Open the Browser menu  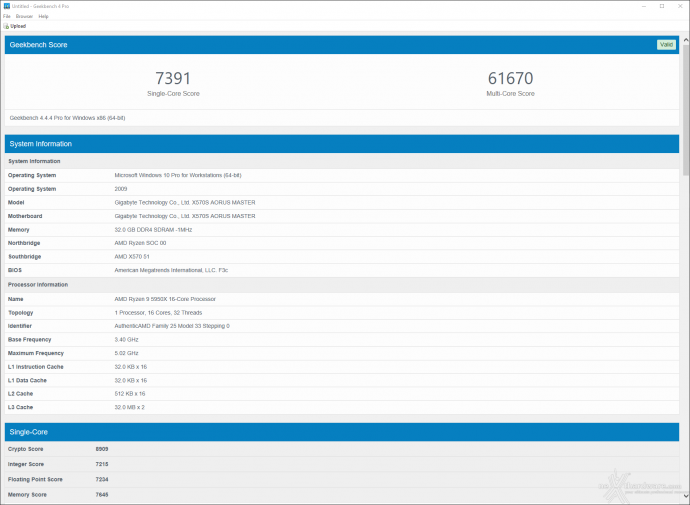[24, 16]
